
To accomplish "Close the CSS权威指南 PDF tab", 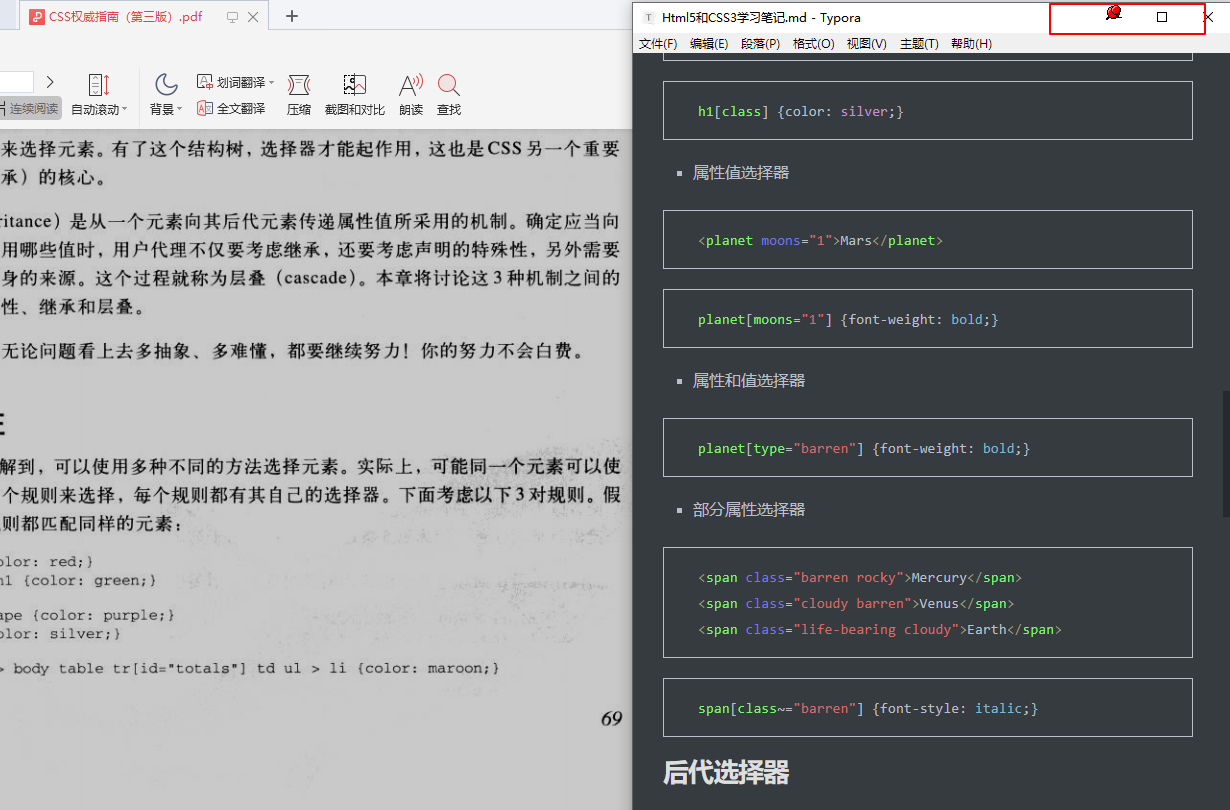I will click(x=252, y=17).
